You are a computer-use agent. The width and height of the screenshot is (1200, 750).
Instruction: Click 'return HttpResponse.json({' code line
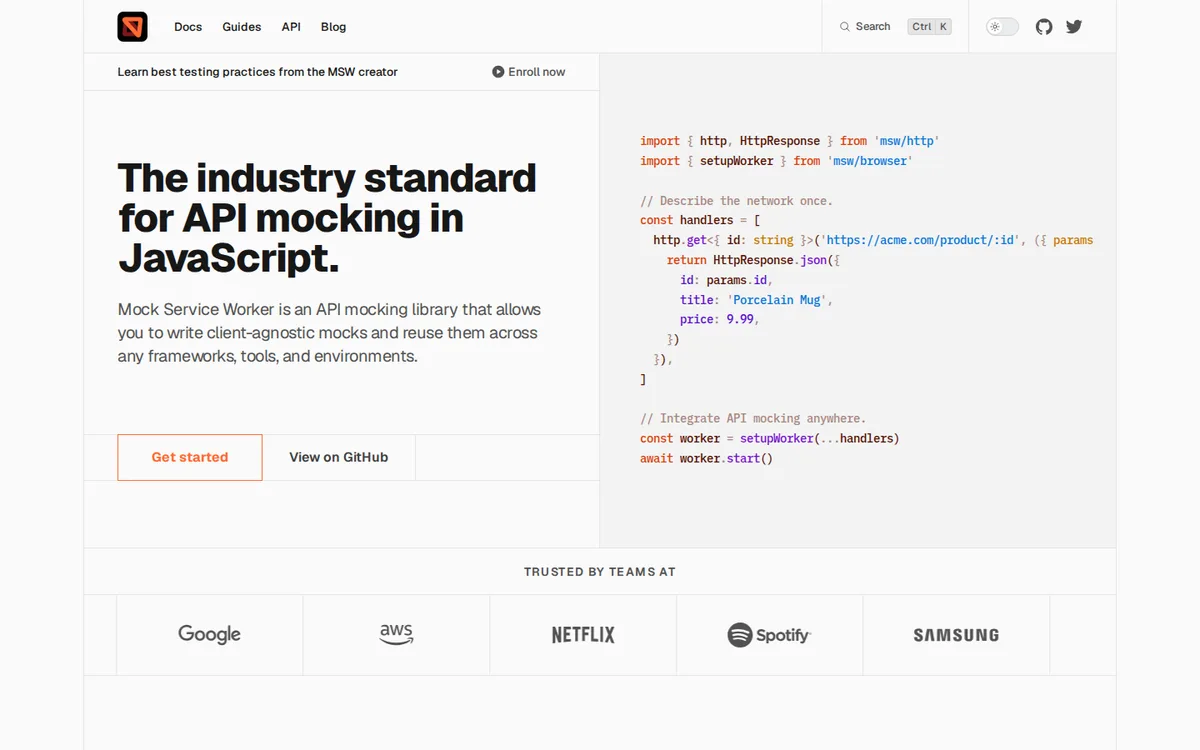pos(754,260)
